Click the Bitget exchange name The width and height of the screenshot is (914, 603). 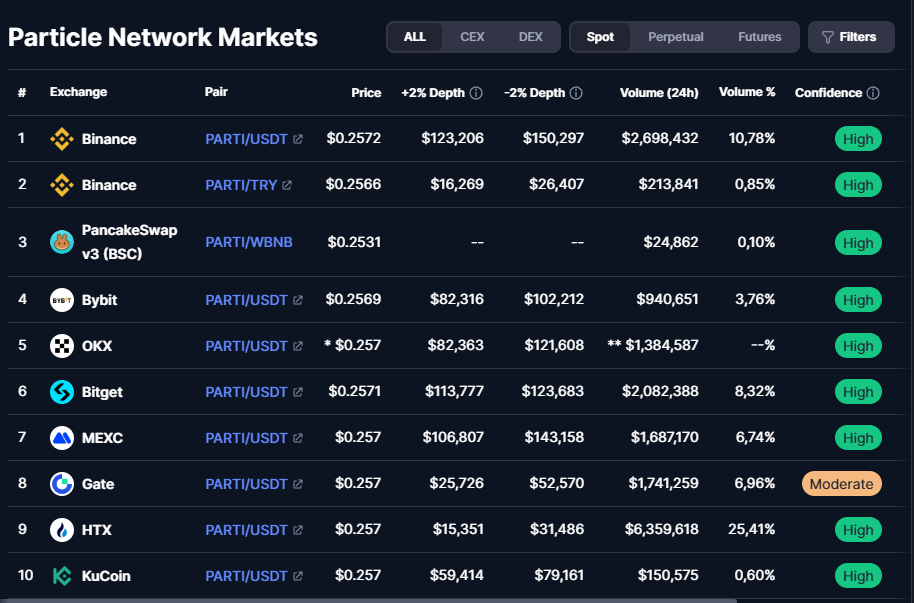102,392
